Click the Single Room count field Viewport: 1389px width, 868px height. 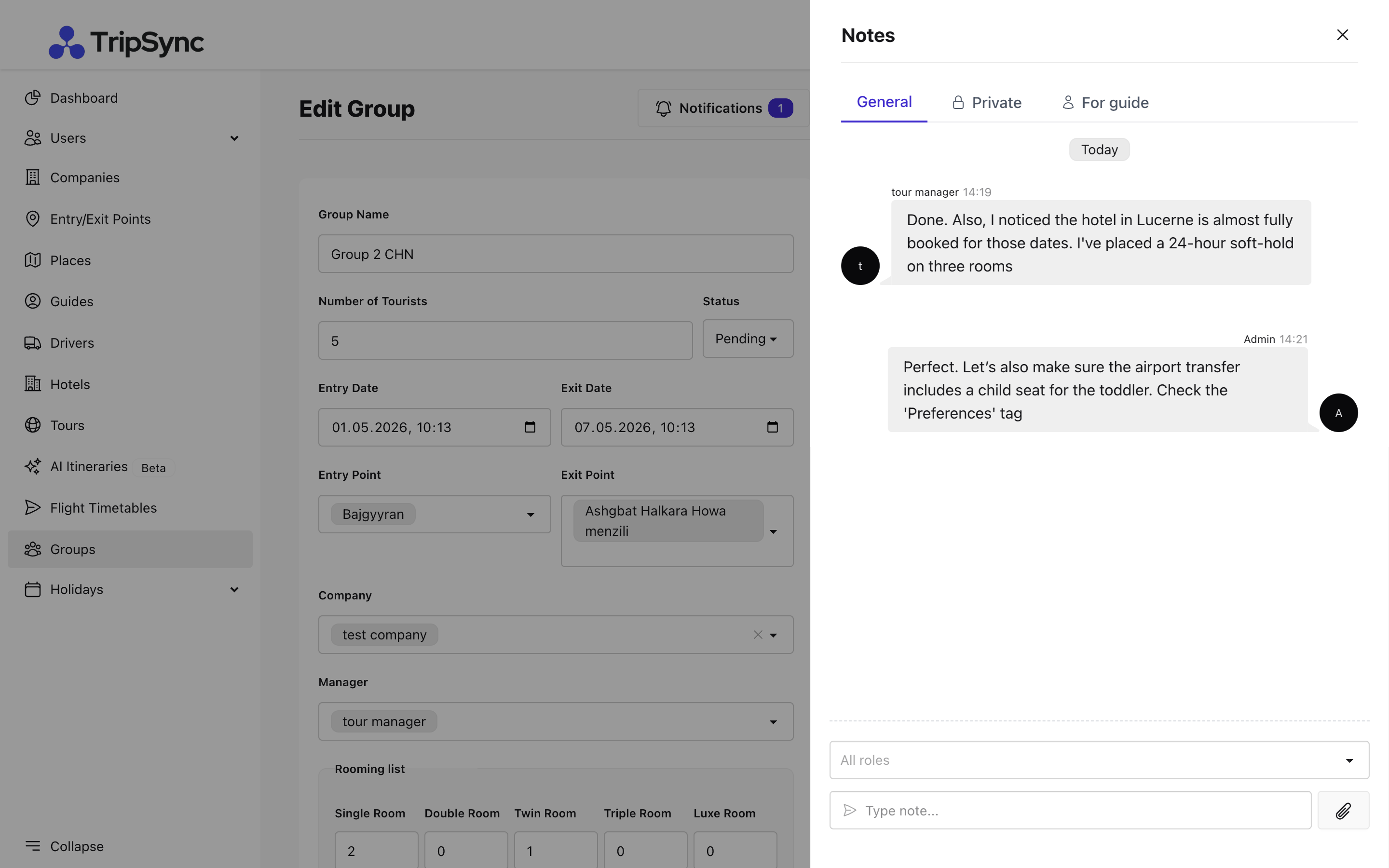[377, 850]
